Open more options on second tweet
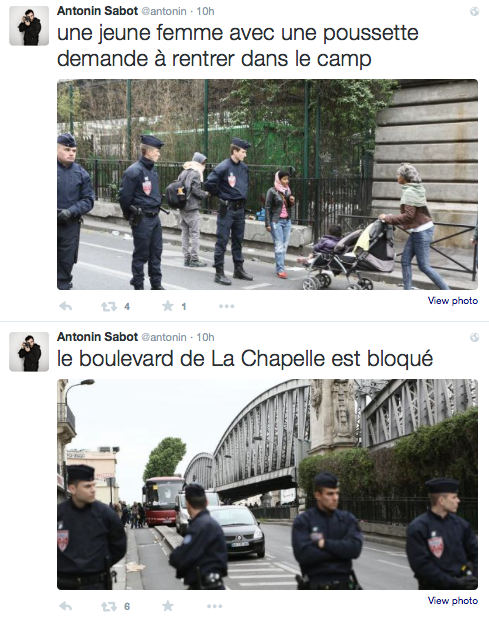Viewport: 489px width, 620px height. pos(215,606)
